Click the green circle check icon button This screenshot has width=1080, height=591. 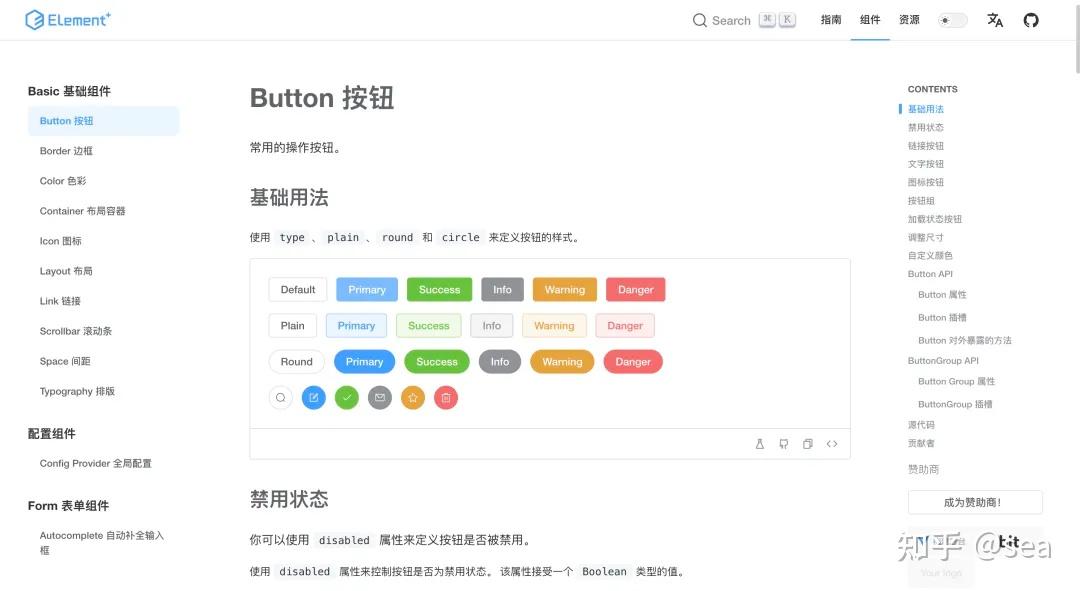coord(346,397)
